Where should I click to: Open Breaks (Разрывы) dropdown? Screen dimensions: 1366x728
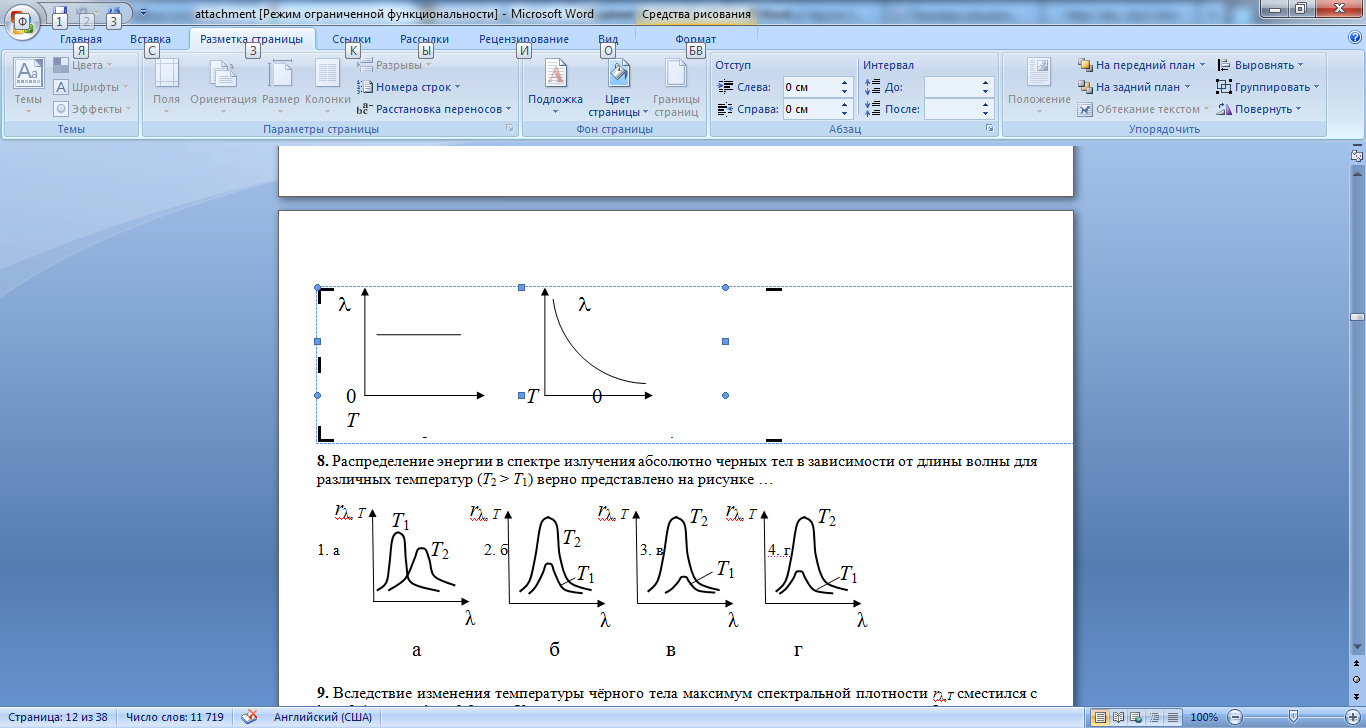(x=394, y=65)
